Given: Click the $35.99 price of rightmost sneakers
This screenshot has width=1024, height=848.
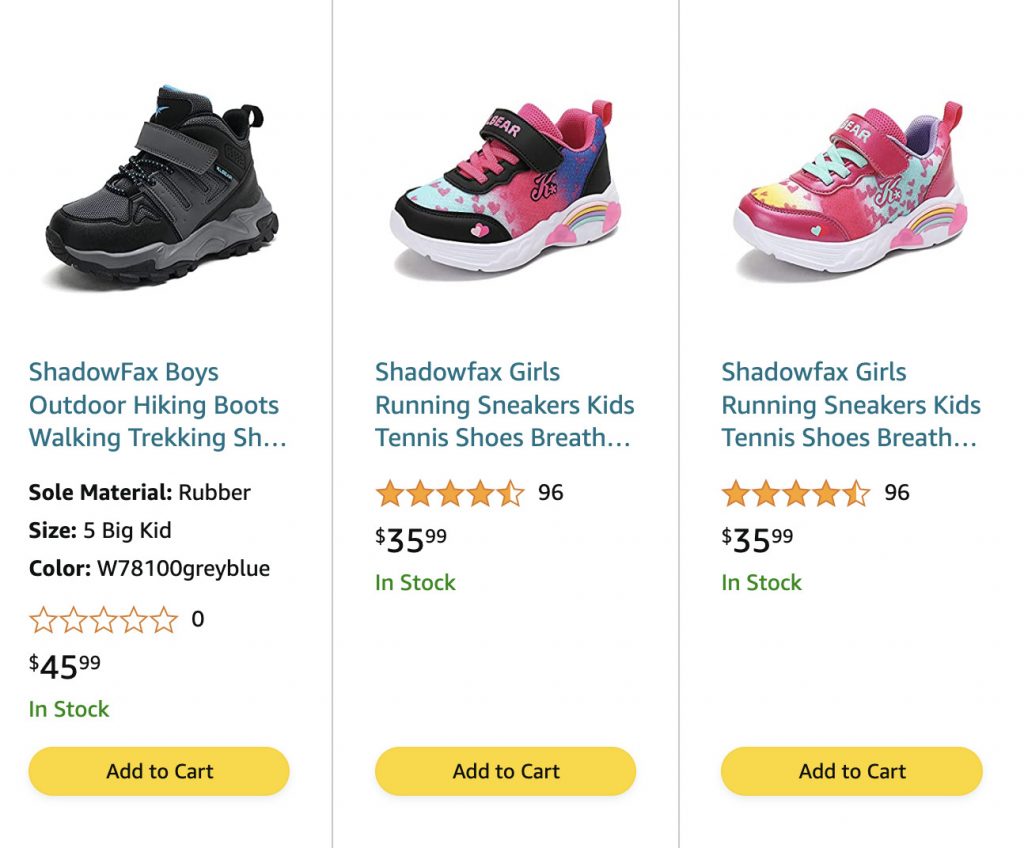Looking at the screenshot, I should [757, 539].
